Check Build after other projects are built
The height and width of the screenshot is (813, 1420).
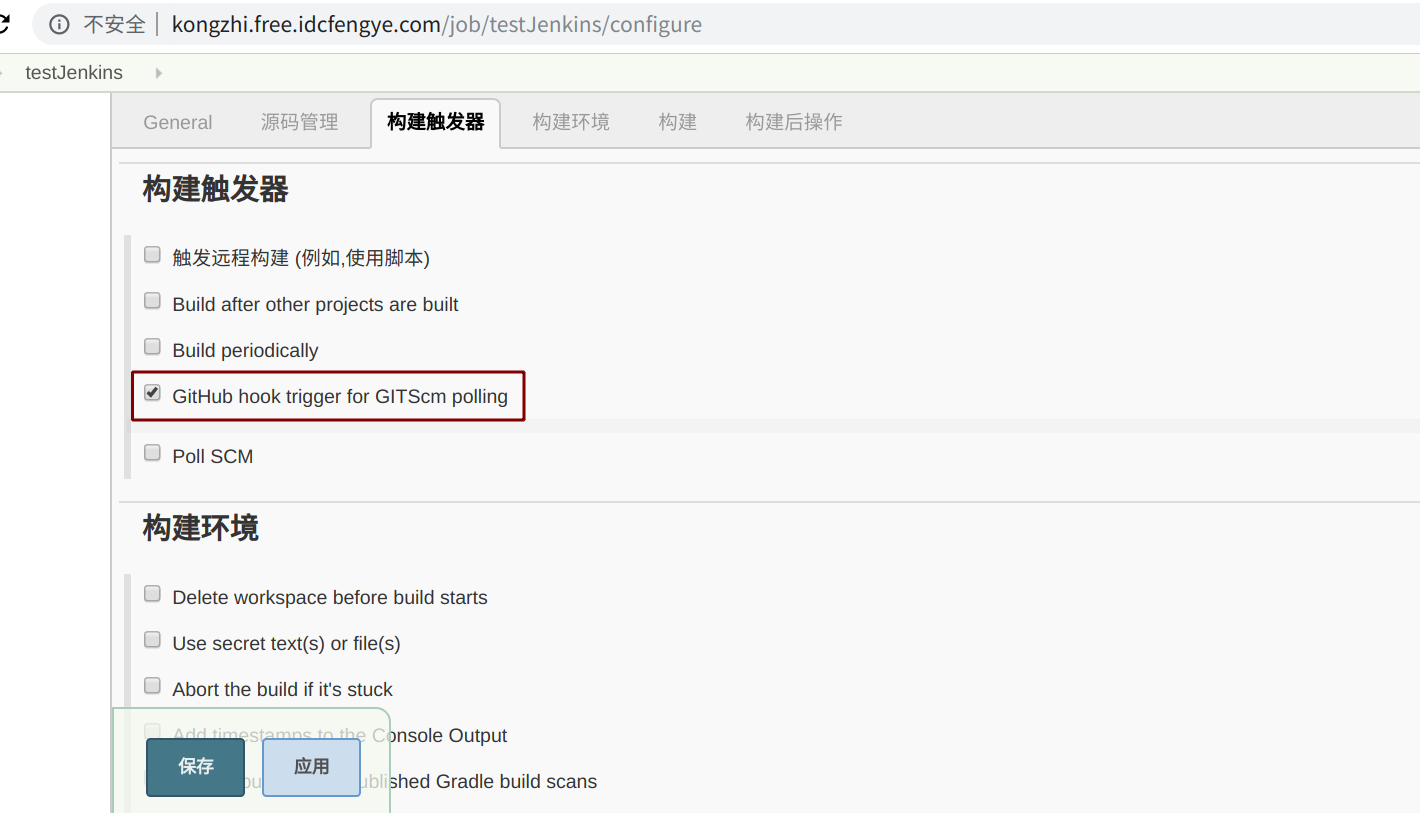pos(152,301)
